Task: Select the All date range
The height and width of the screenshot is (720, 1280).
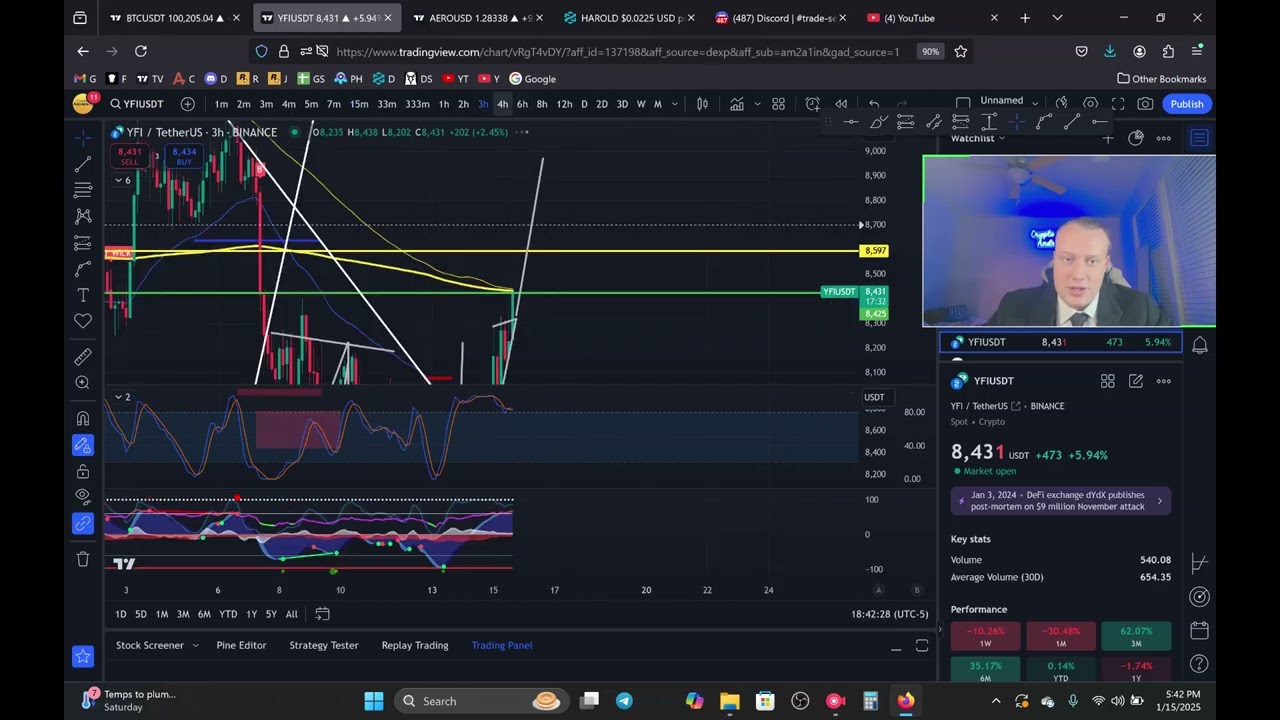Action: 292,614
